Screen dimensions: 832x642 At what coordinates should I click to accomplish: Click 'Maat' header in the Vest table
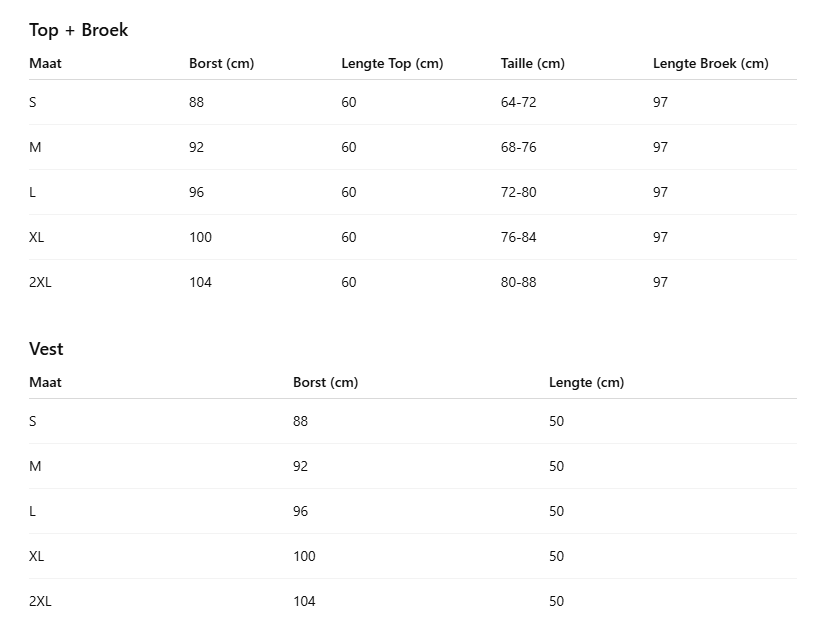[45, 382]
